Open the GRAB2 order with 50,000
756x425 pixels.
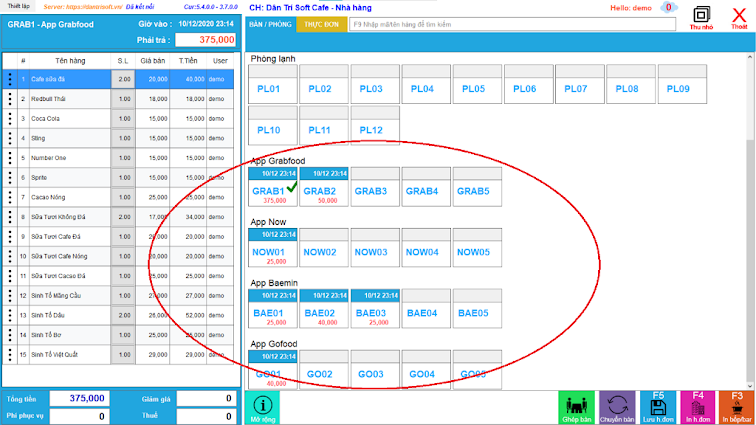coord(324,187)
